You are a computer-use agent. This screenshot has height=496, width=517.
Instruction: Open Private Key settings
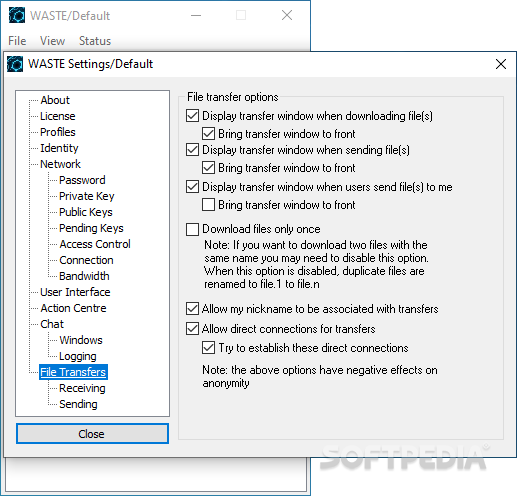[87, 196]
